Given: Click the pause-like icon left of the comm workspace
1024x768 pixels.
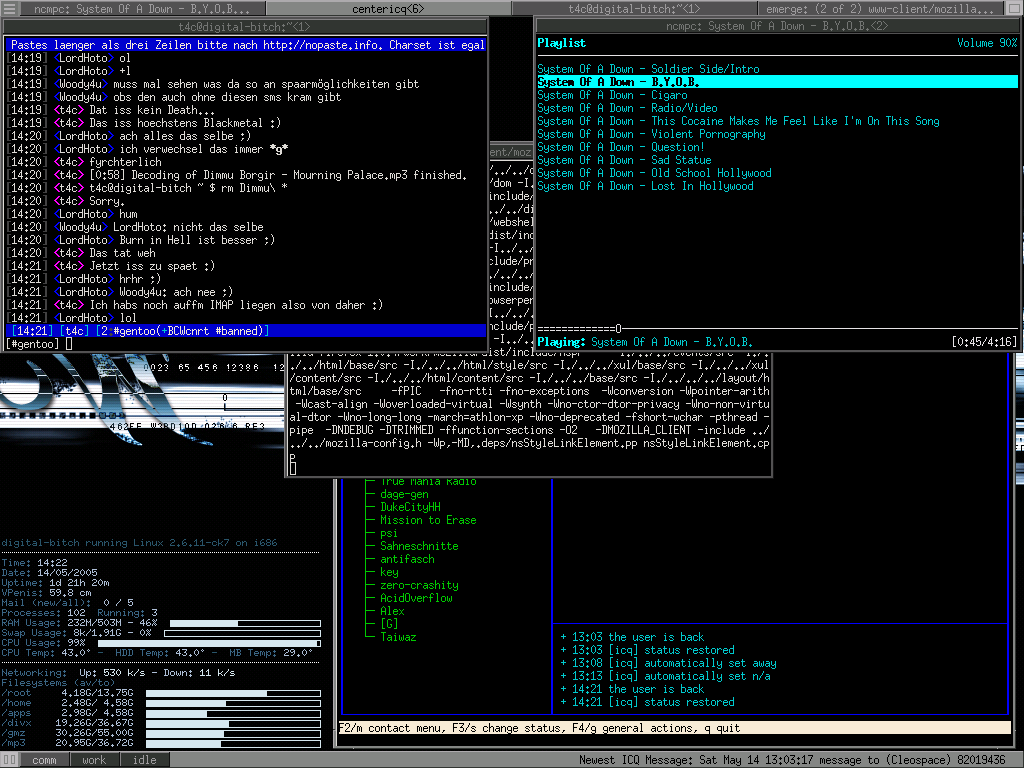Looking at the screenshot, I should [x=9, y=760].
